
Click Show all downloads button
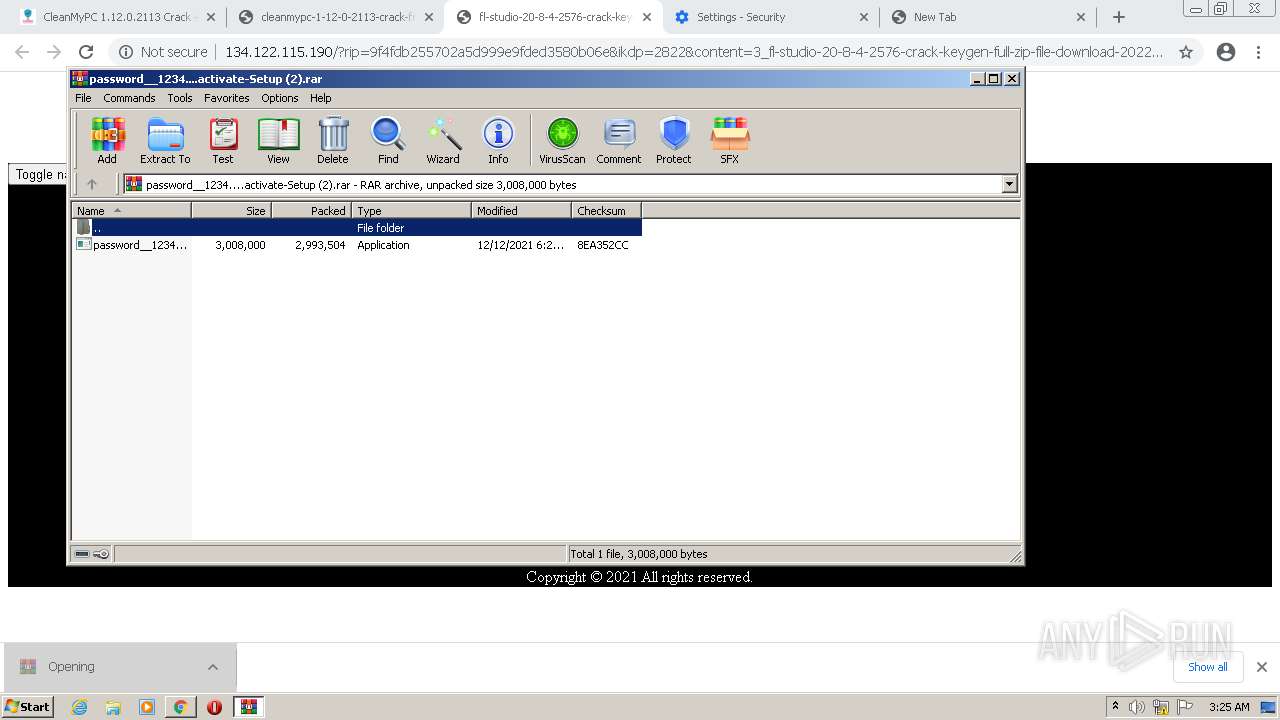1208,667
